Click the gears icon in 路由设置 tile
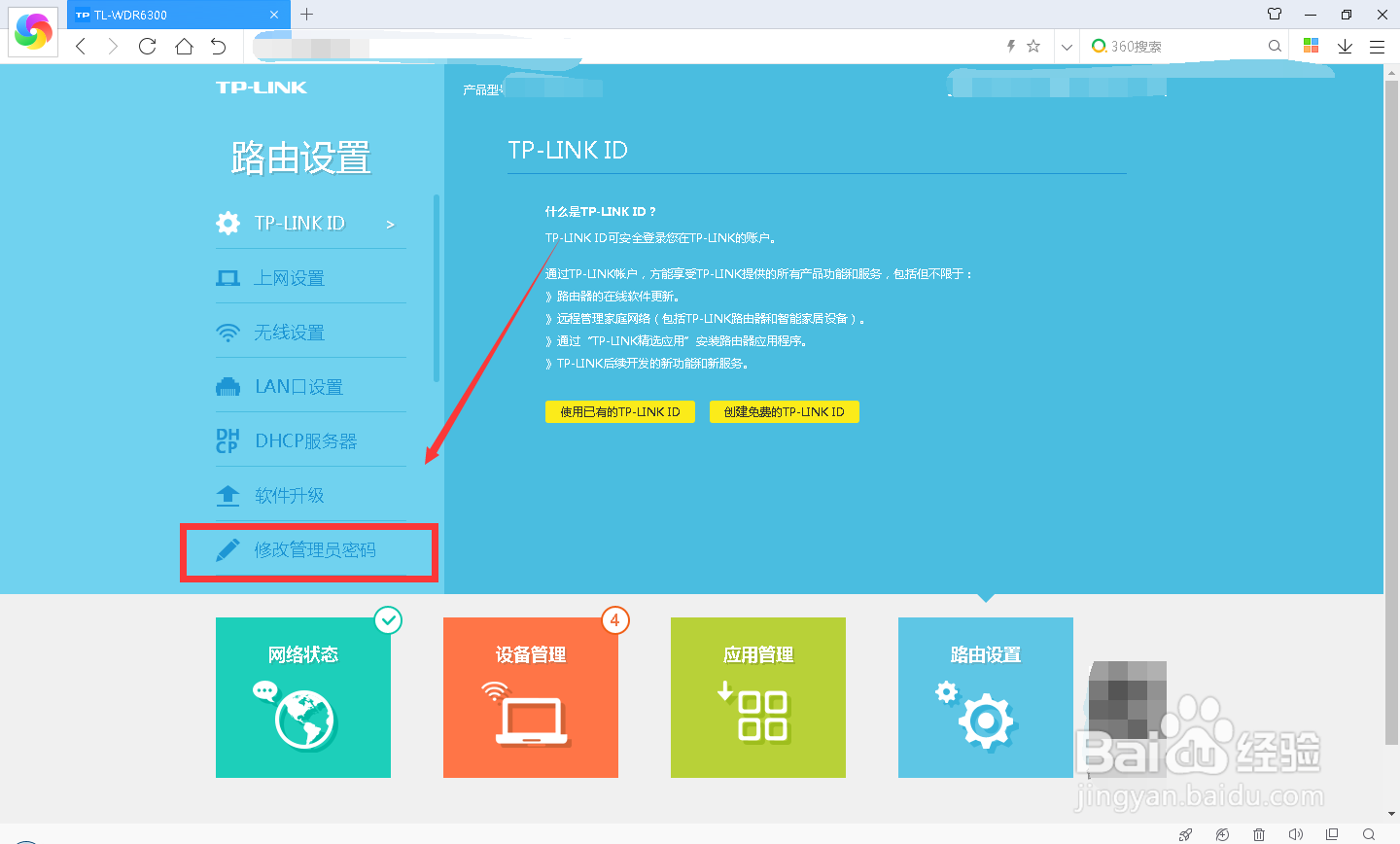The image size is (1400, 844). pyautogui.click(x=975, y=715)
